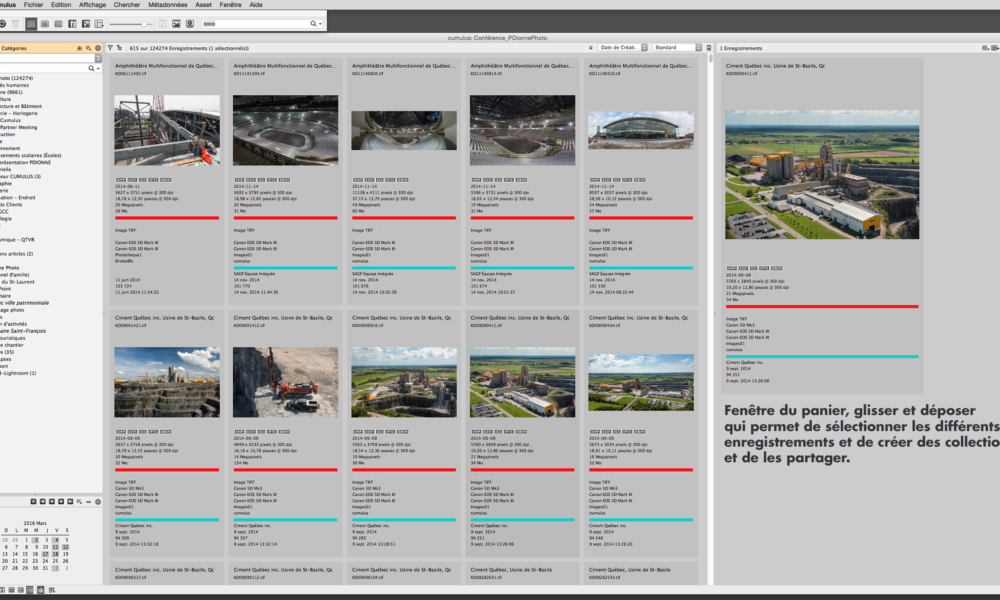Click the hierarchy icon beside the filter funnel

119,48
